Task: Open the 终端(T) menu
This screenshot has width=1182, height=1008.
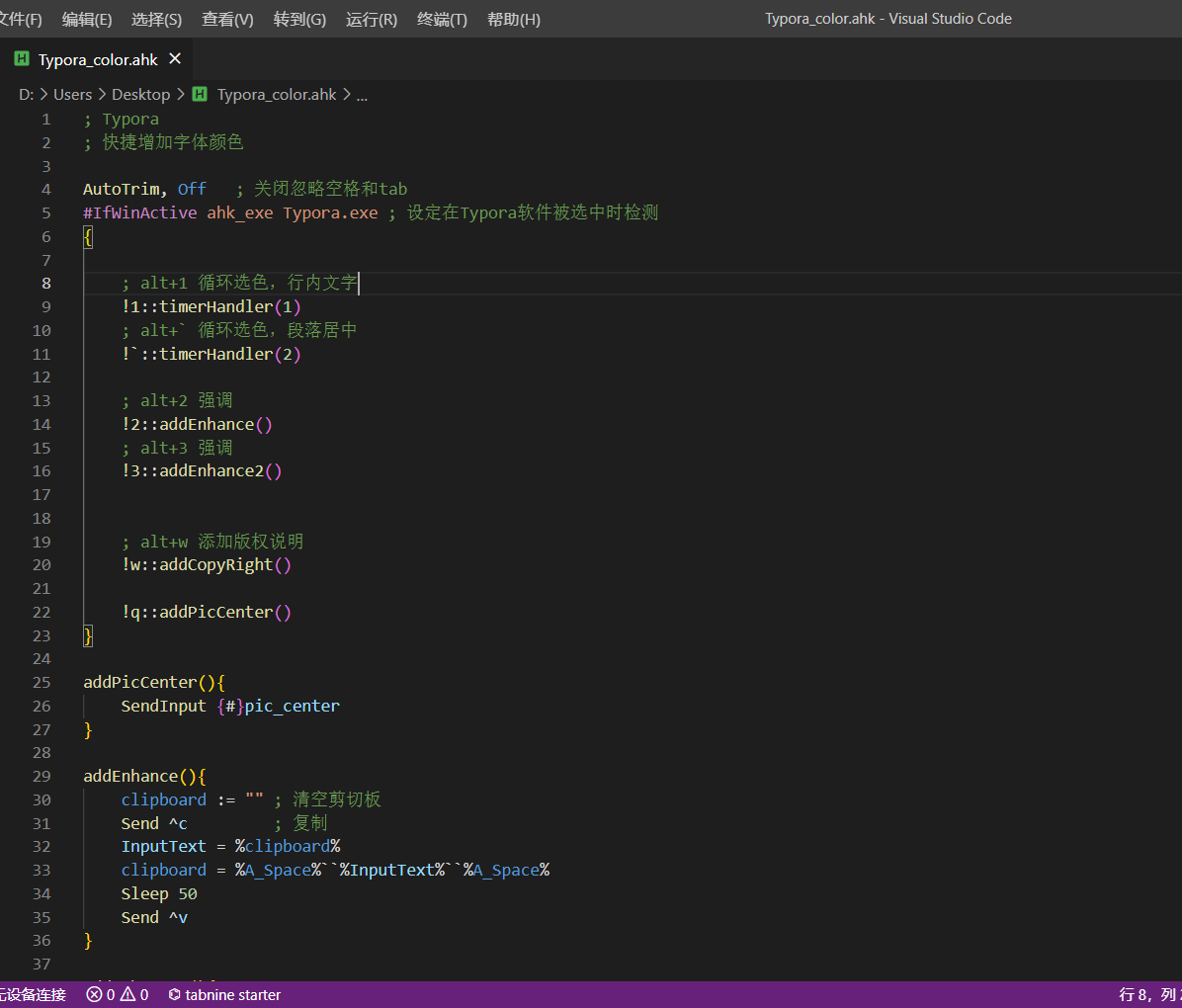Action: coord(442,19)
